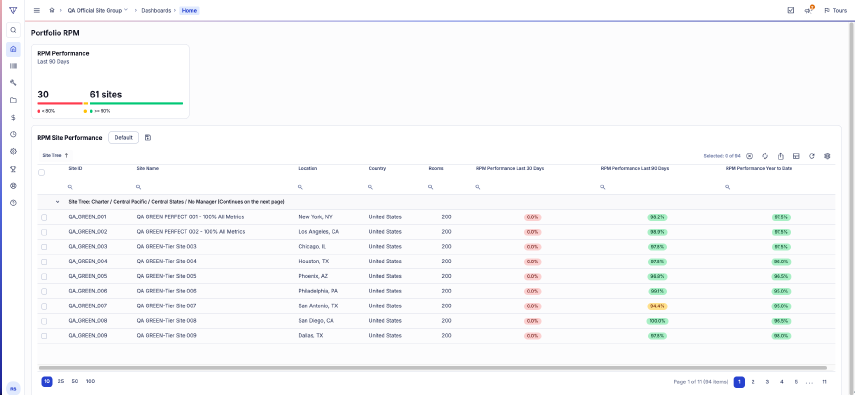The height and width of the screenshot is (395, 856).
Task: Toggle the select-all header checkbox
Action: point(41,172)
